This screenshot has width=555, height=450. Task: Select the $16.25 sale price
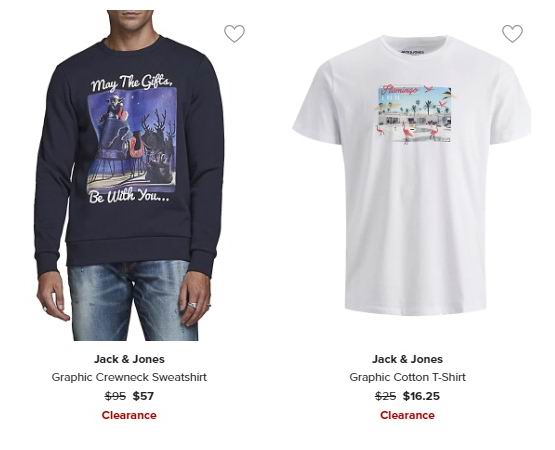tap(421, 396)
